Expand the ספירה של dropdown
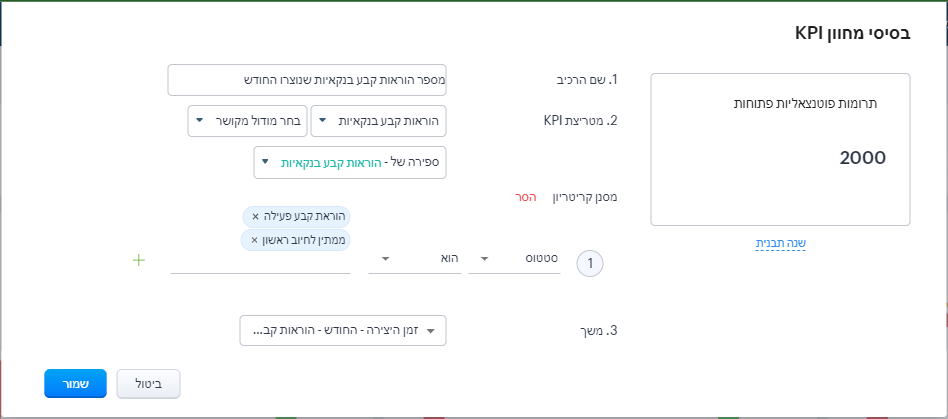The image size is (948, 419). 350,163
